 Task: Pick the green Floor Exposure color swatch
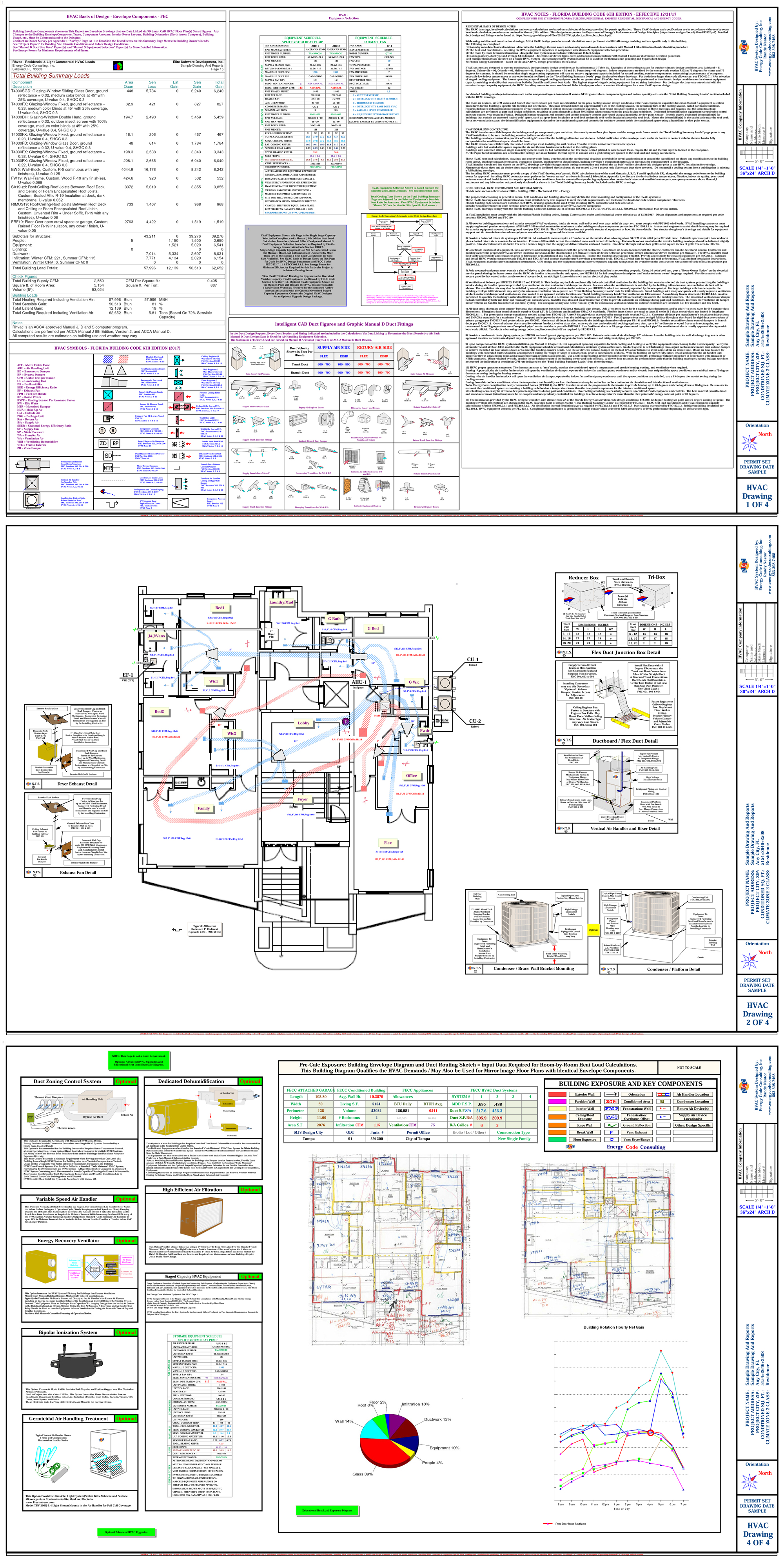(x=557, y=1139)
